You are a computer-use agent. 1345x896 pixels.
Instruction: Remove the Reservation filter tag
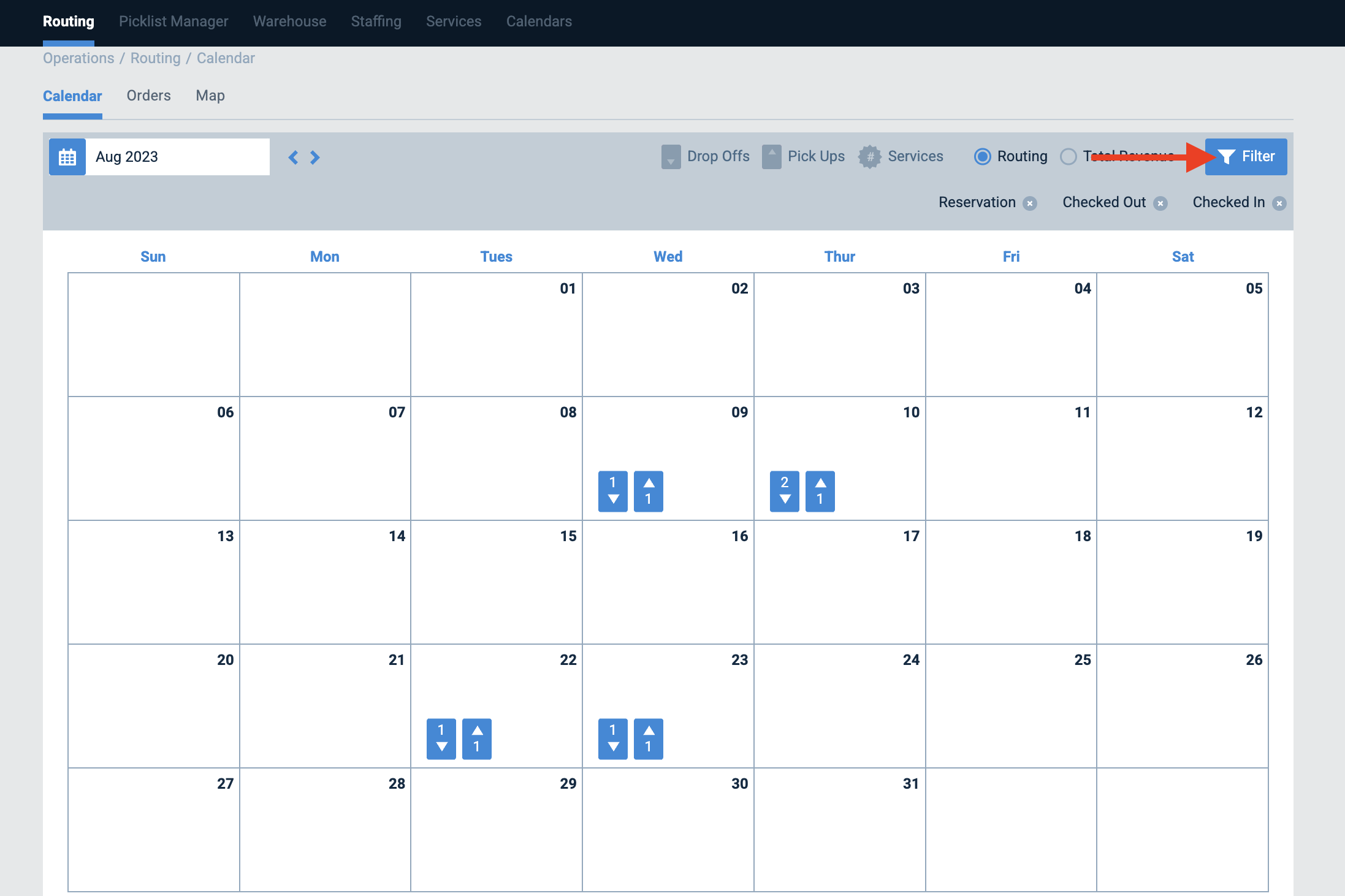[1031, 203]
